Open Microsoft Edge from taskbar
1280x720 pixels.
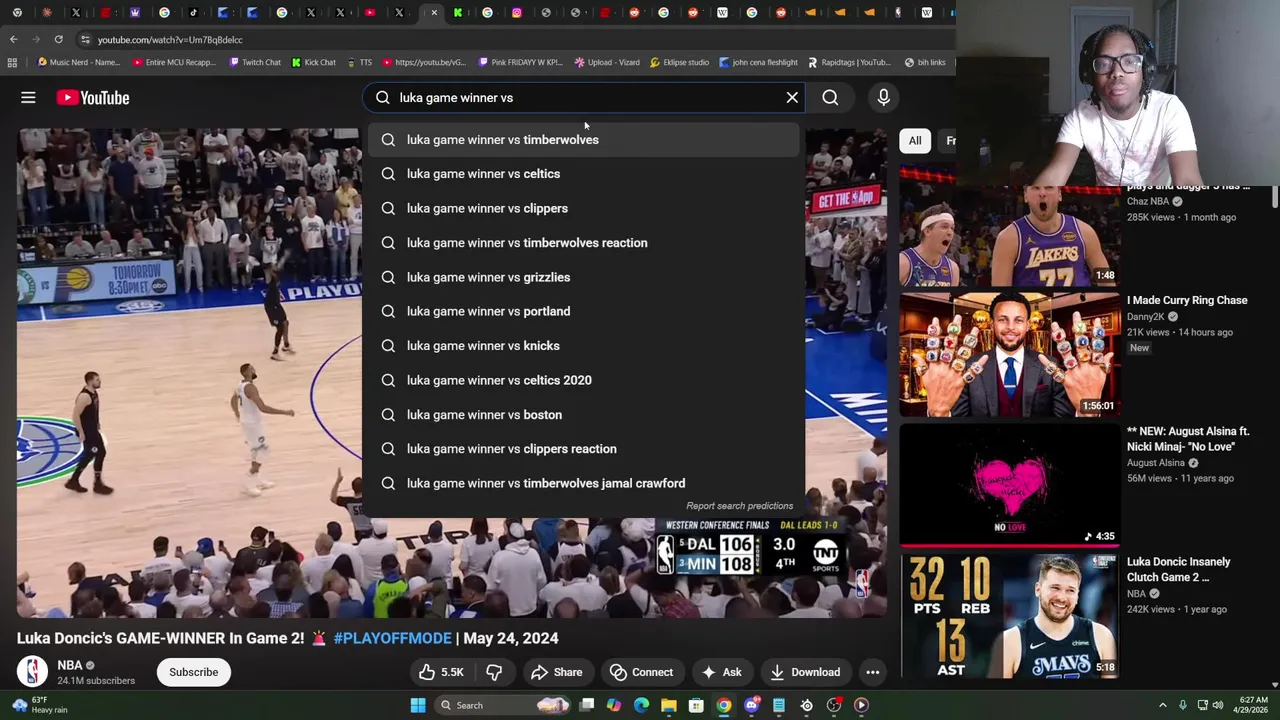641,705
